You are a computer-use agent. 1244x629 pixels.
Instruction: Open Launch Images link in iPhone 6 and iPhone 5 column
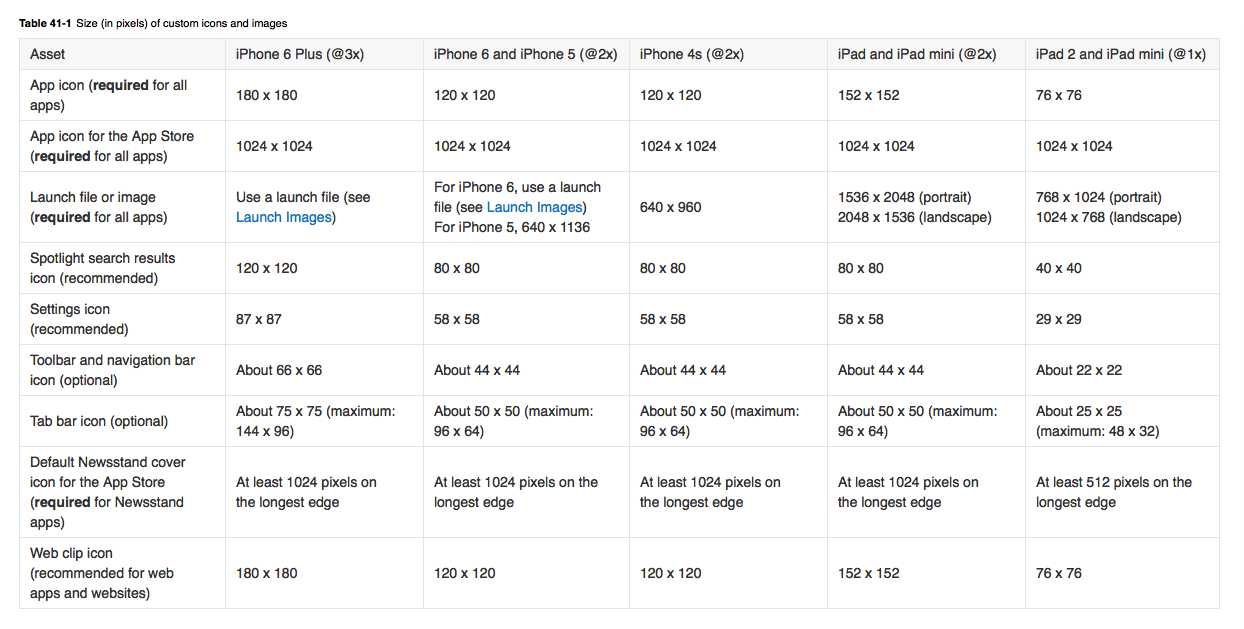tap(534, 207)
